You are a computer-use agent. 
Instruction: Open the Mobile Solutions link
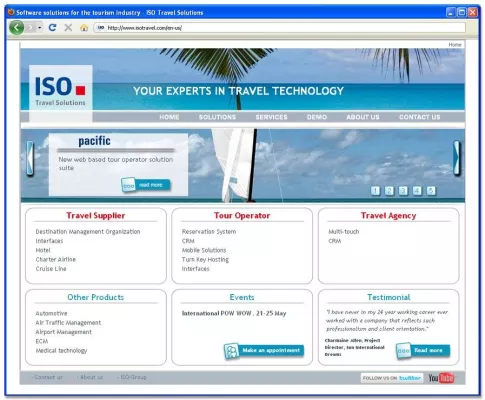(x=204, y=250)
